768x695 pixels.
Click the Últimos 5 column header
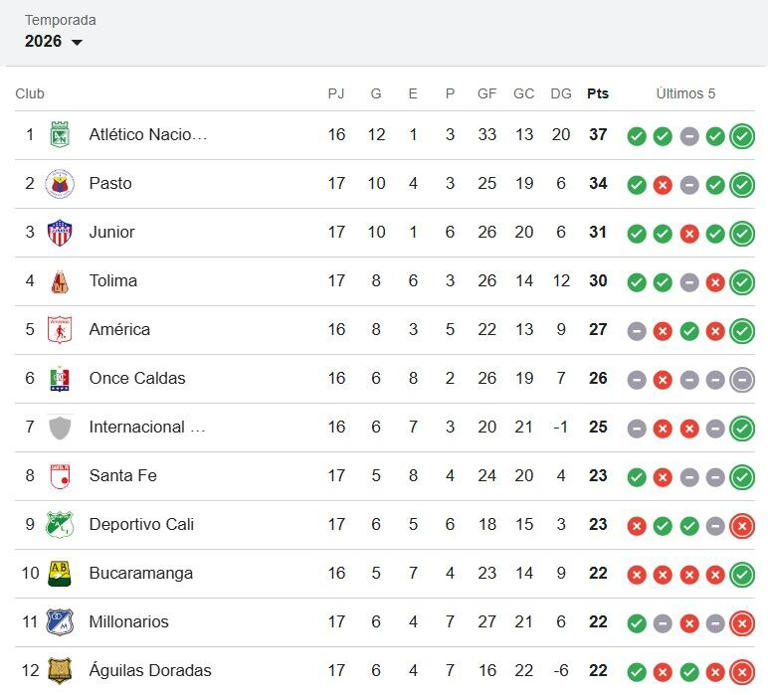pyautogui.click(x=686, y=94)
